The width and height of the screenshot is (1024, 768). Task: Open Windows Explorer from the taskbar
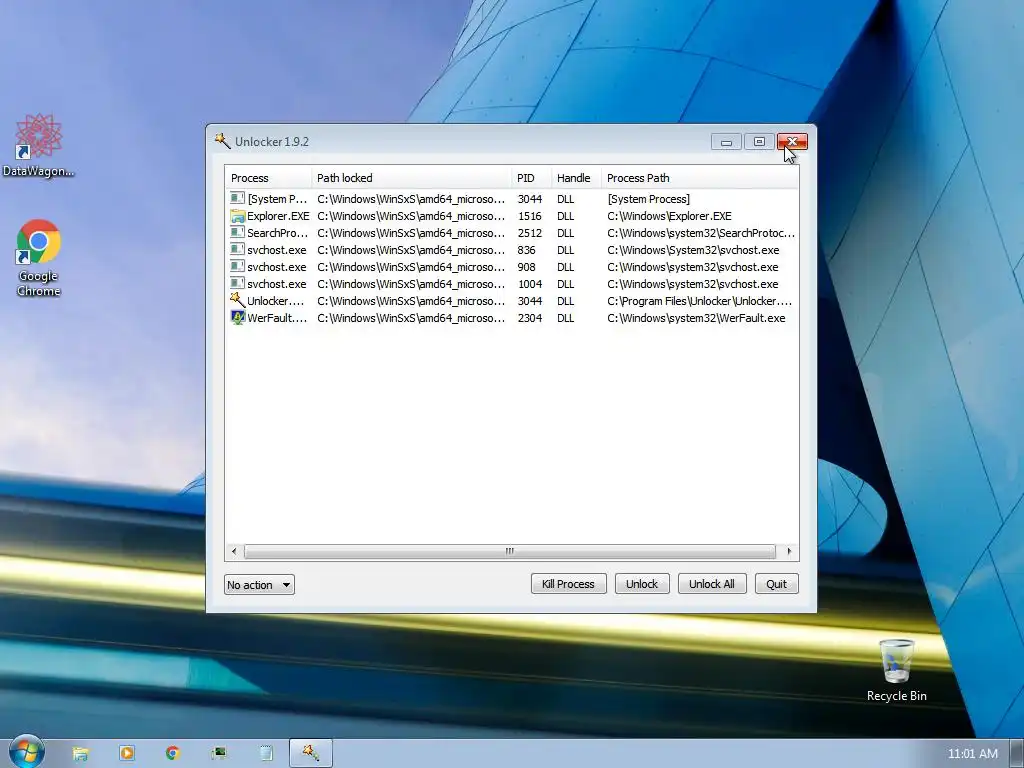[x=80, y=753]
